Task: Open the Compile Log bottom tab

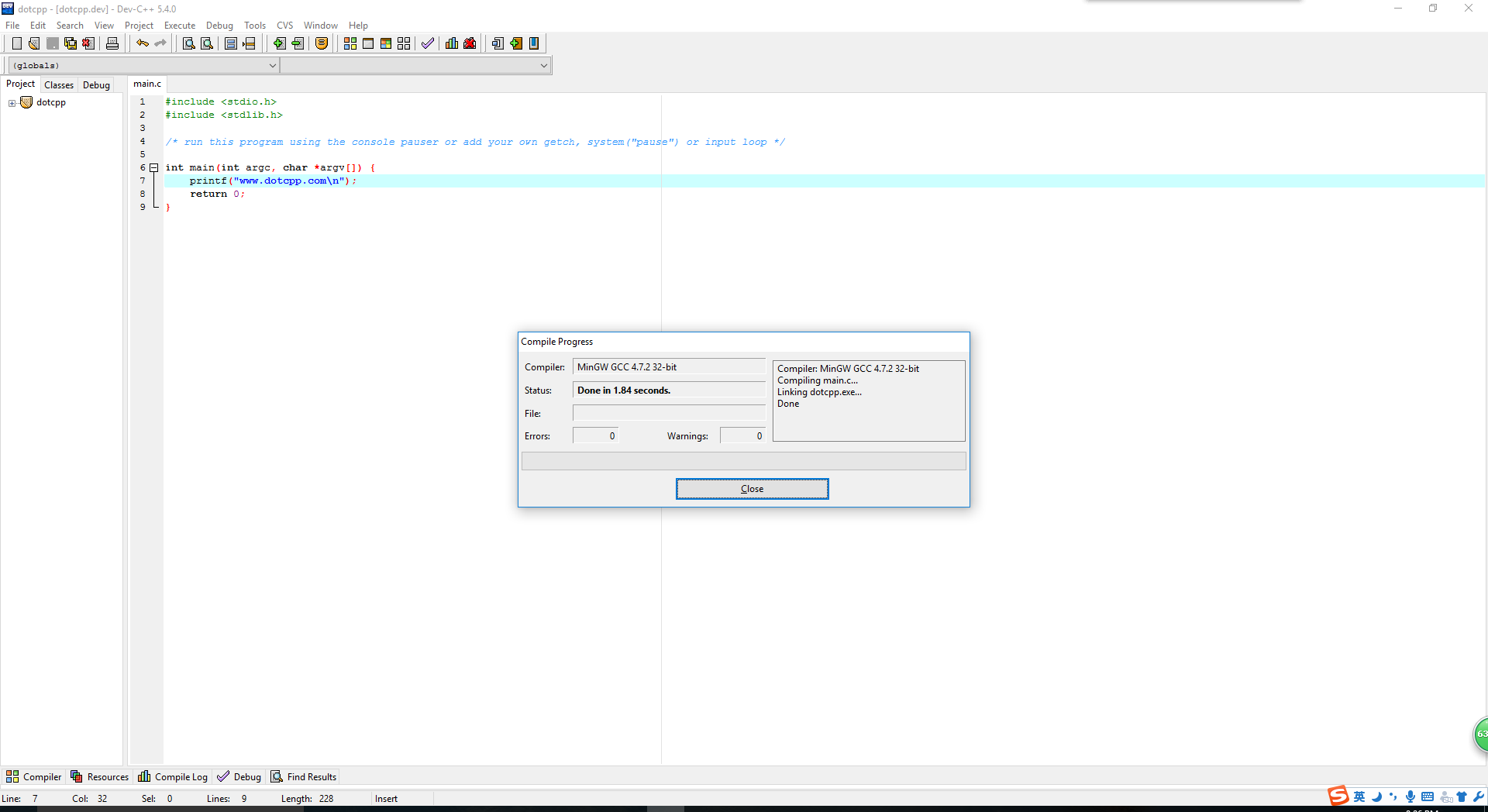Action: click(x=173, y=776)
